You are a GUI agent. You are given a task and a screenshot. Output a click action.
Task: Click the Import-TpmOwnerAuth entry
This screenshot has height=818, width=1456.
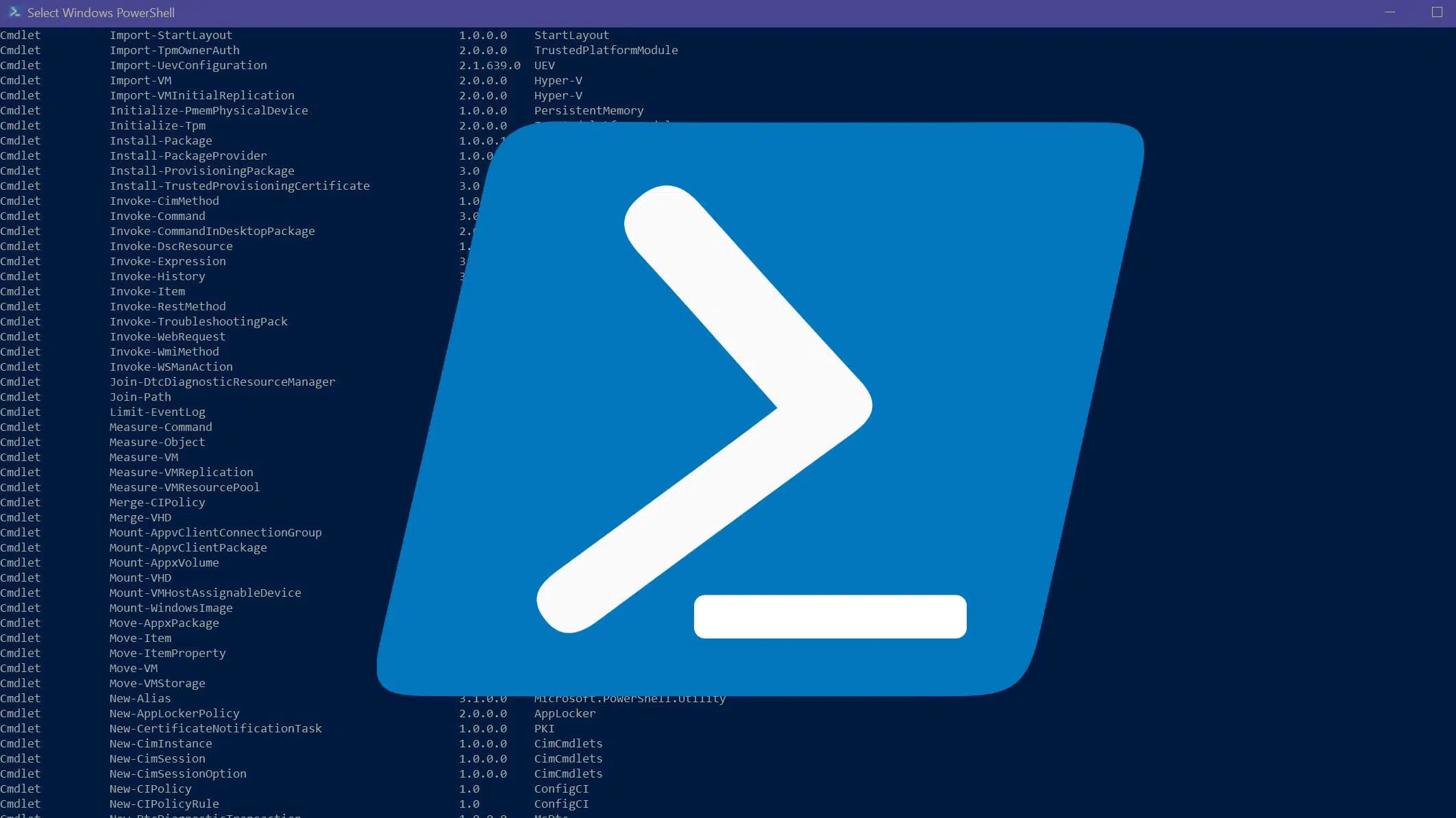click(175, 51)
